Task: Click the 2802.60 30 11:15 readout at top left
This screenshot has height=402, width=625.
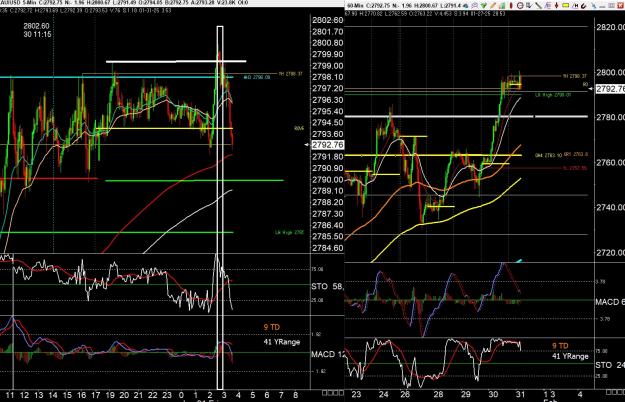Action: click(x=37, y=30)
